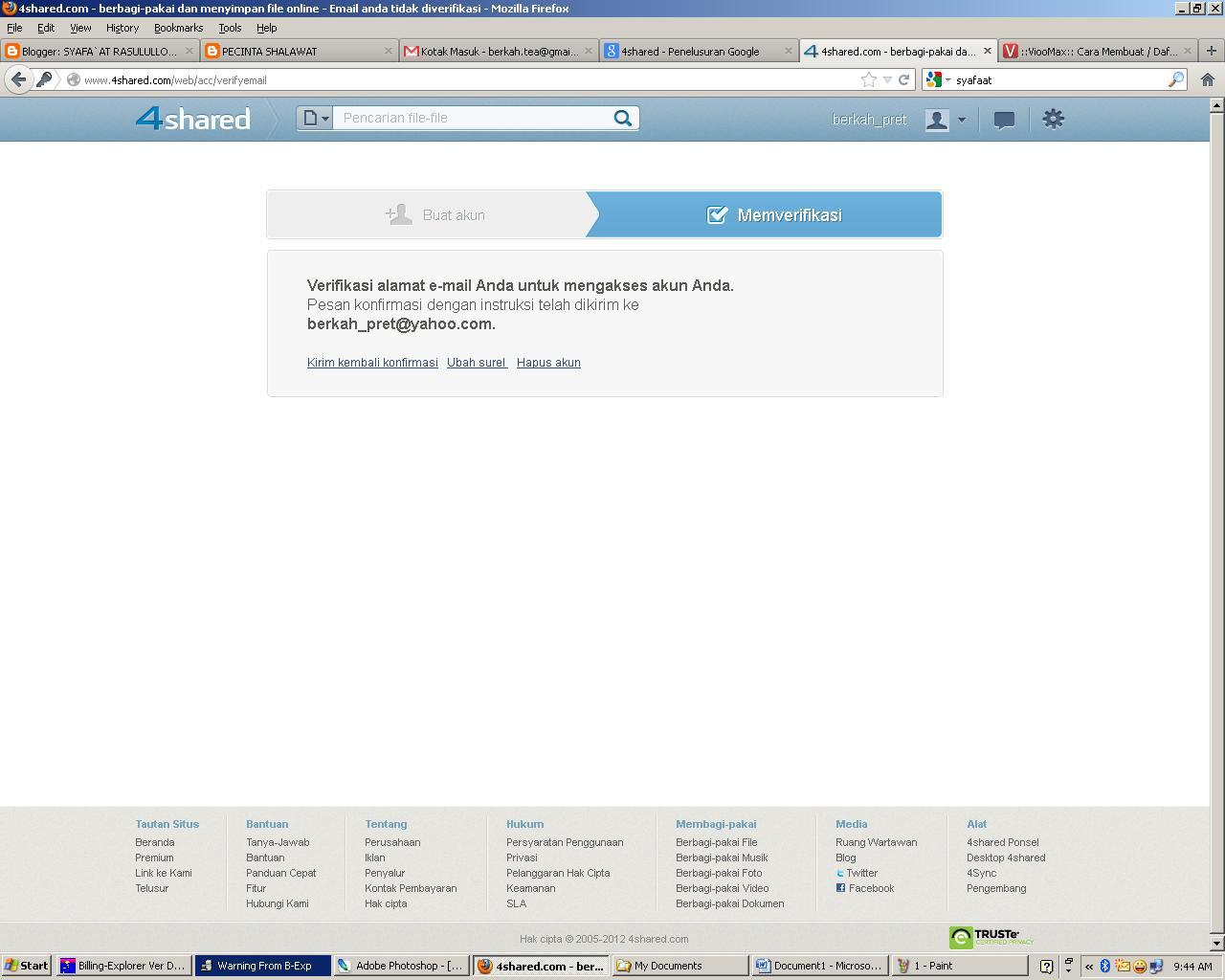Screen dimensions: 1225x980
Task: Click the berkah_pret username
Action: 869,120
